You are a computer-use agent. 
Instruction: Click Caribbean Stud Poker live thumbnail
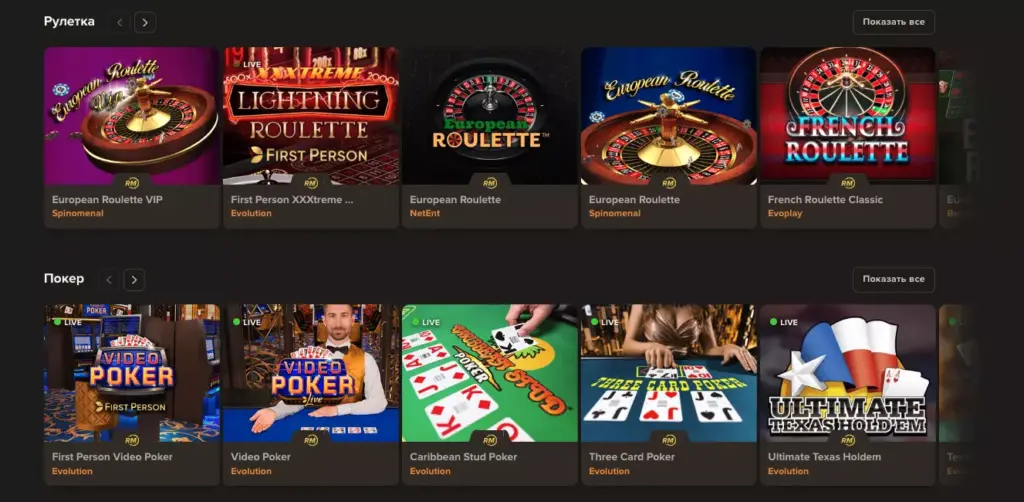490,373
